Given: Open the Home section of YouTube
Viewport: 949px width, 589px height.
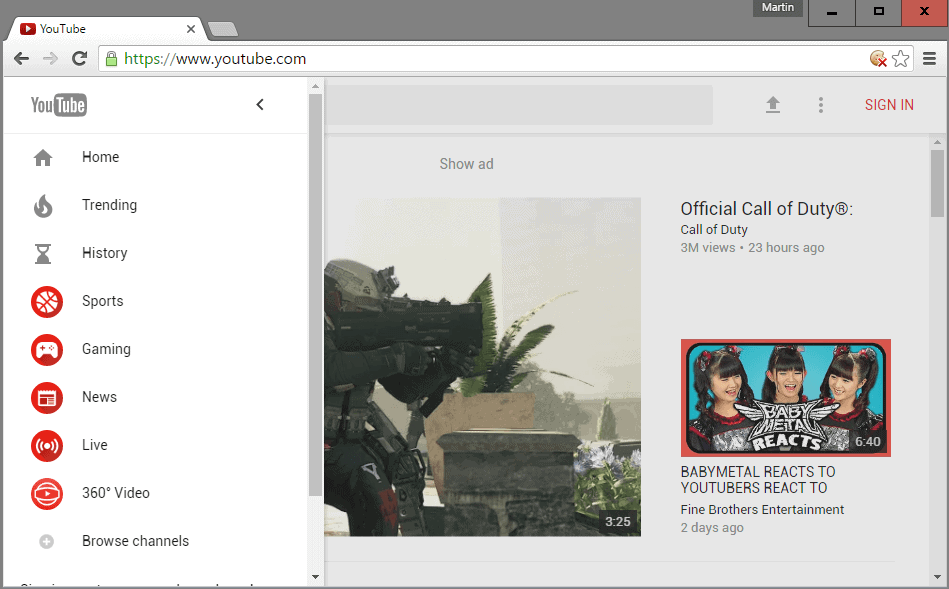Looking at the screenshot, I should click(100, 157).
